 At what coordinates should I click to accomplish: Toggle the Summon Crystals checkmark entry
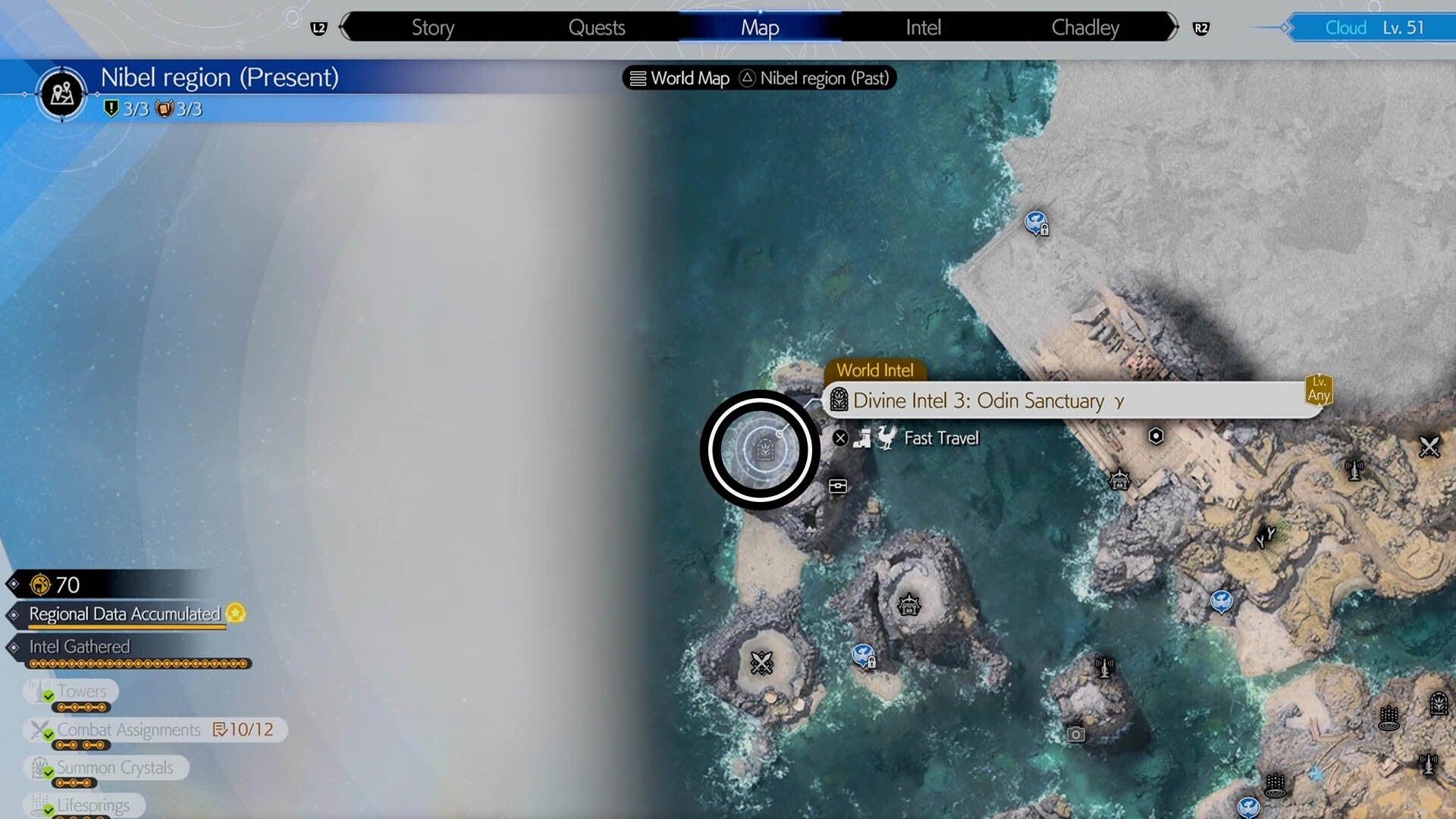(114, 767)
